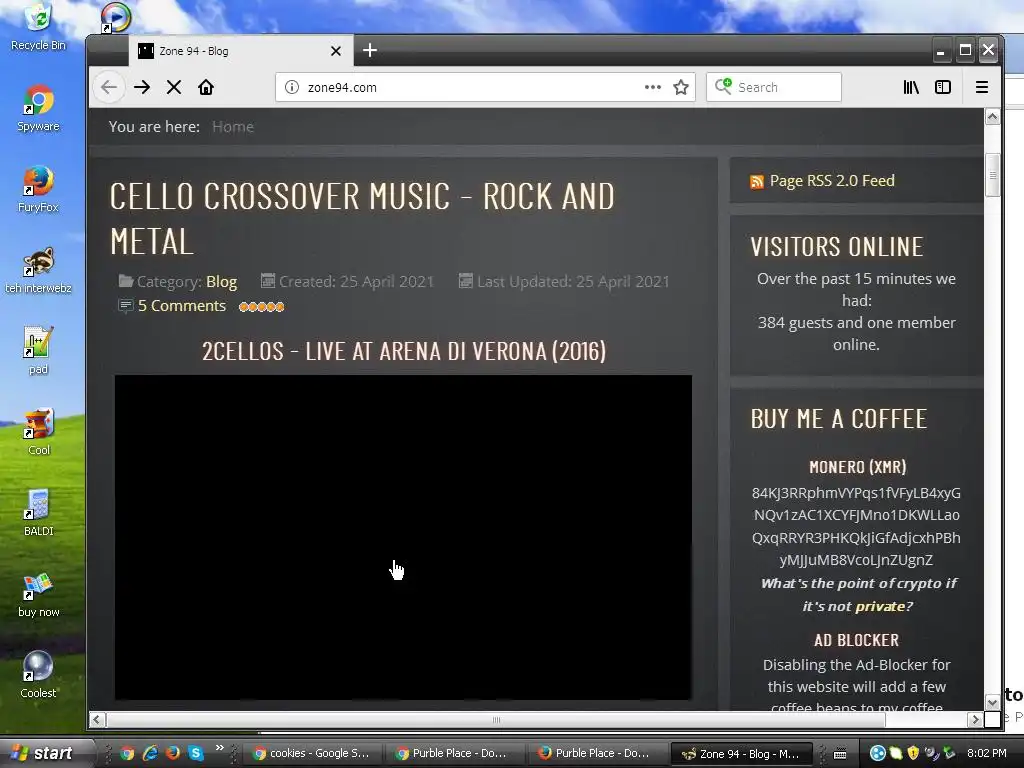Click the orange RSS feed icon
This screenshot has height=768, width=1024.
click(757, 182)
